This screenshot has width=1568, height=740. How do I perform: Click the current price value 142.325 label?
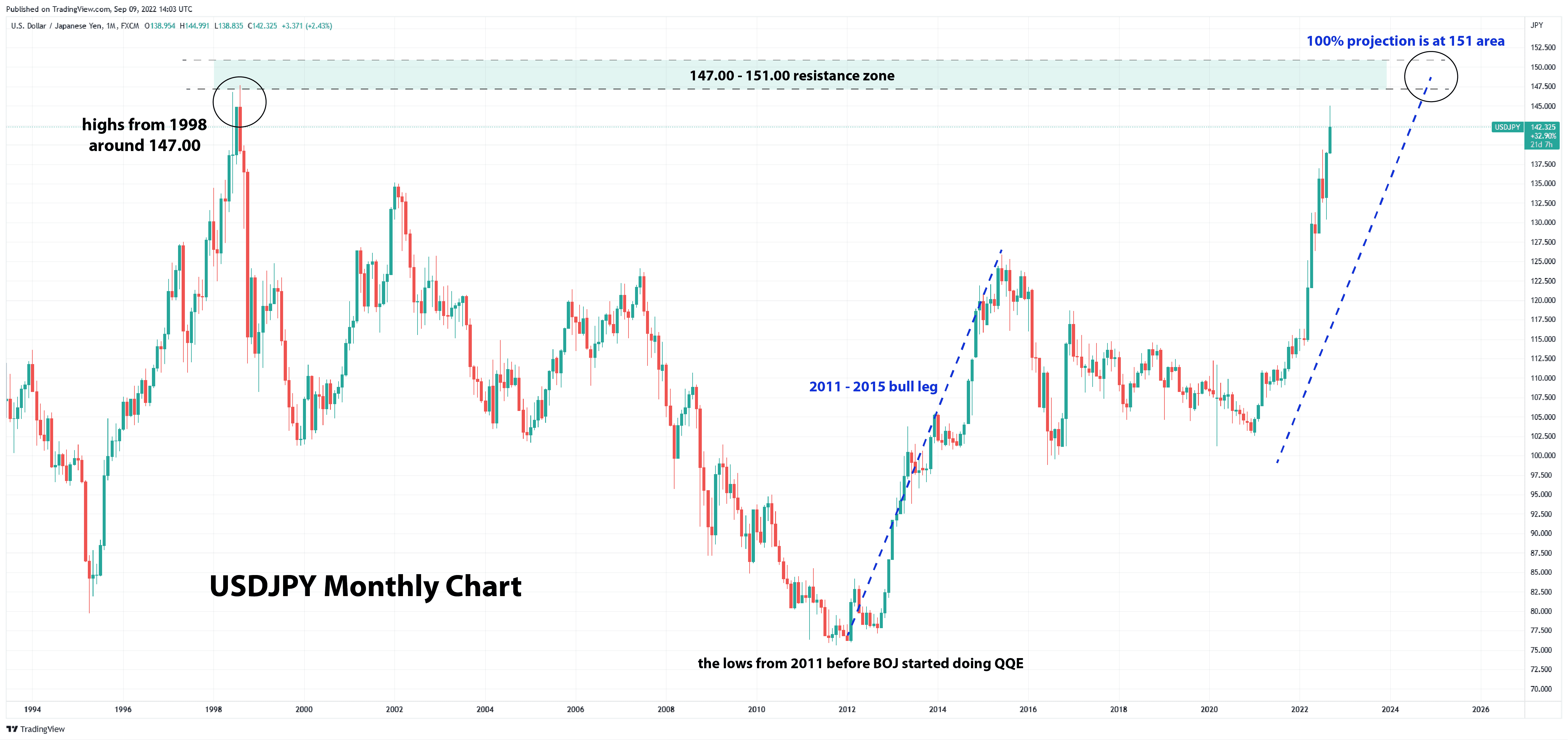[1542, 127]
